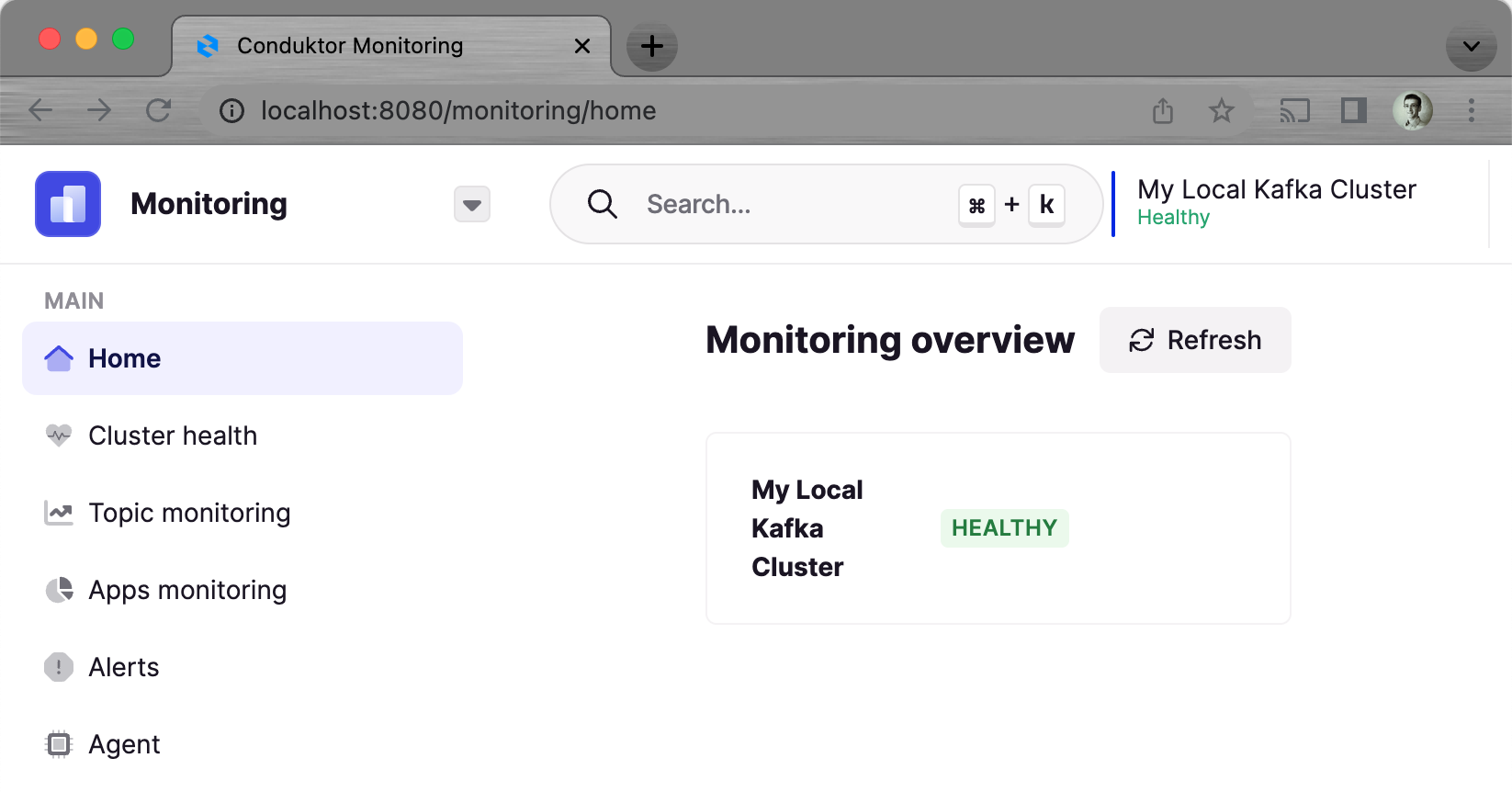Click the Apps monitoring pie icon
Viewport: 1512px width, 792px height.
59,590
